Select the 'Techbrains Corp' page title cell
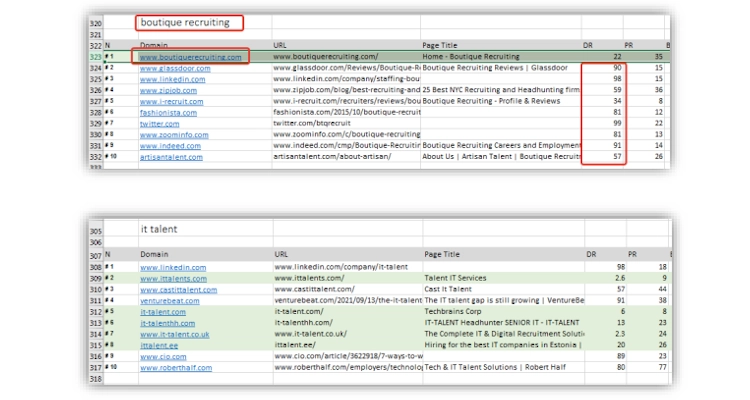The image size is (750, 400). coord(452,312)
